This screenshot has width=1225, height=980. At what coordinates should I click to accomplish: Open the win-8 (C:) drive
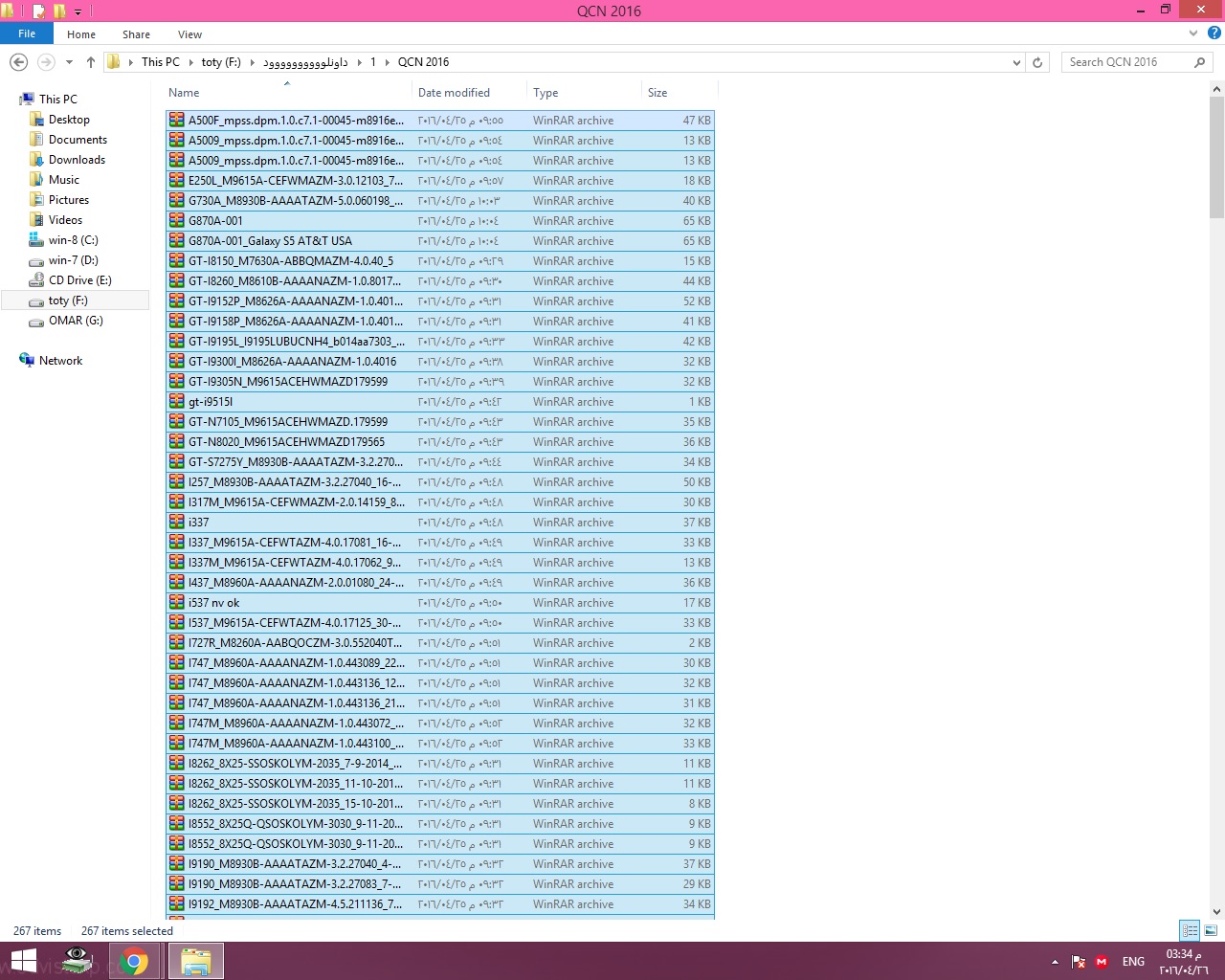point(74,240)
